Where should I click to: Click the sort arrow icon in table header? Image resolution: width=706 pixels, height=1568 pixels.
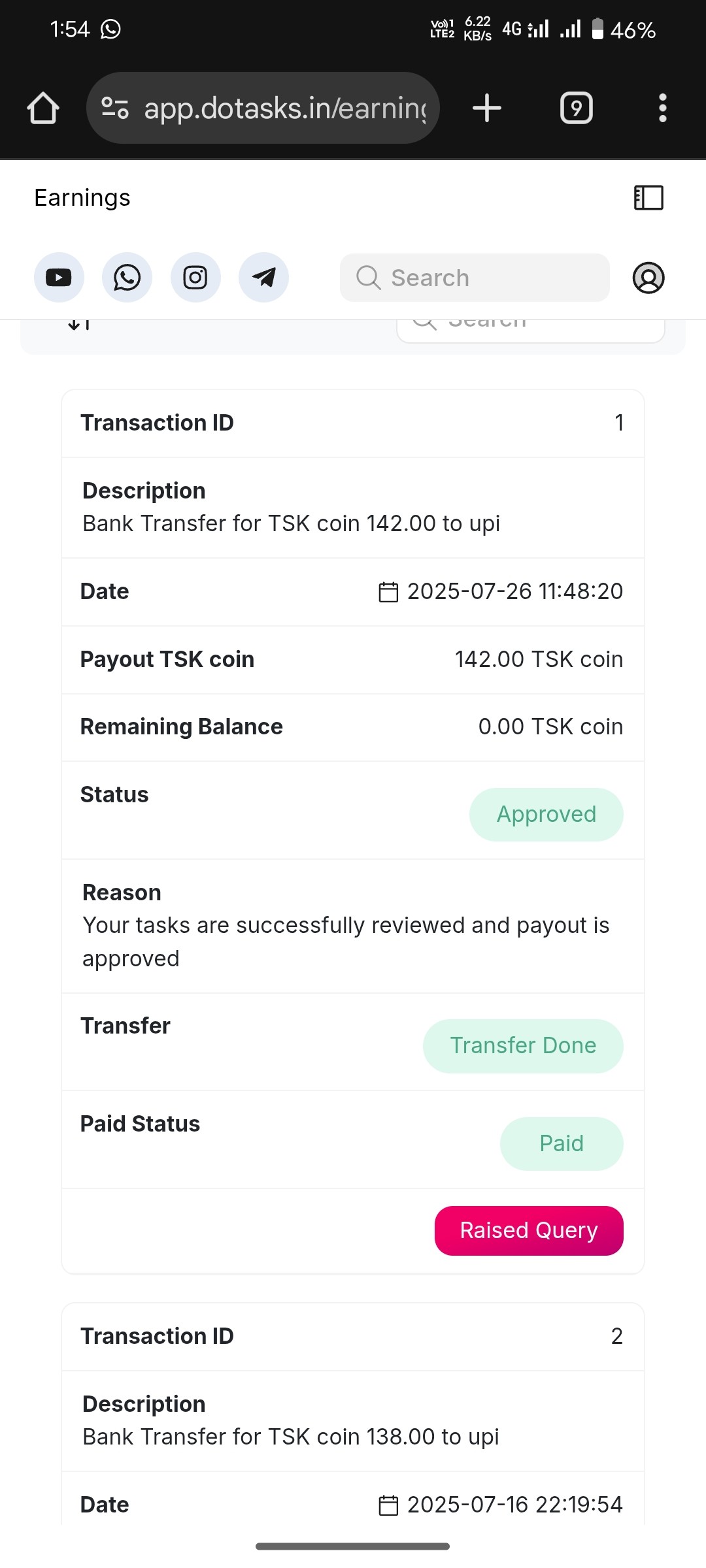click(x=78, y=324)
